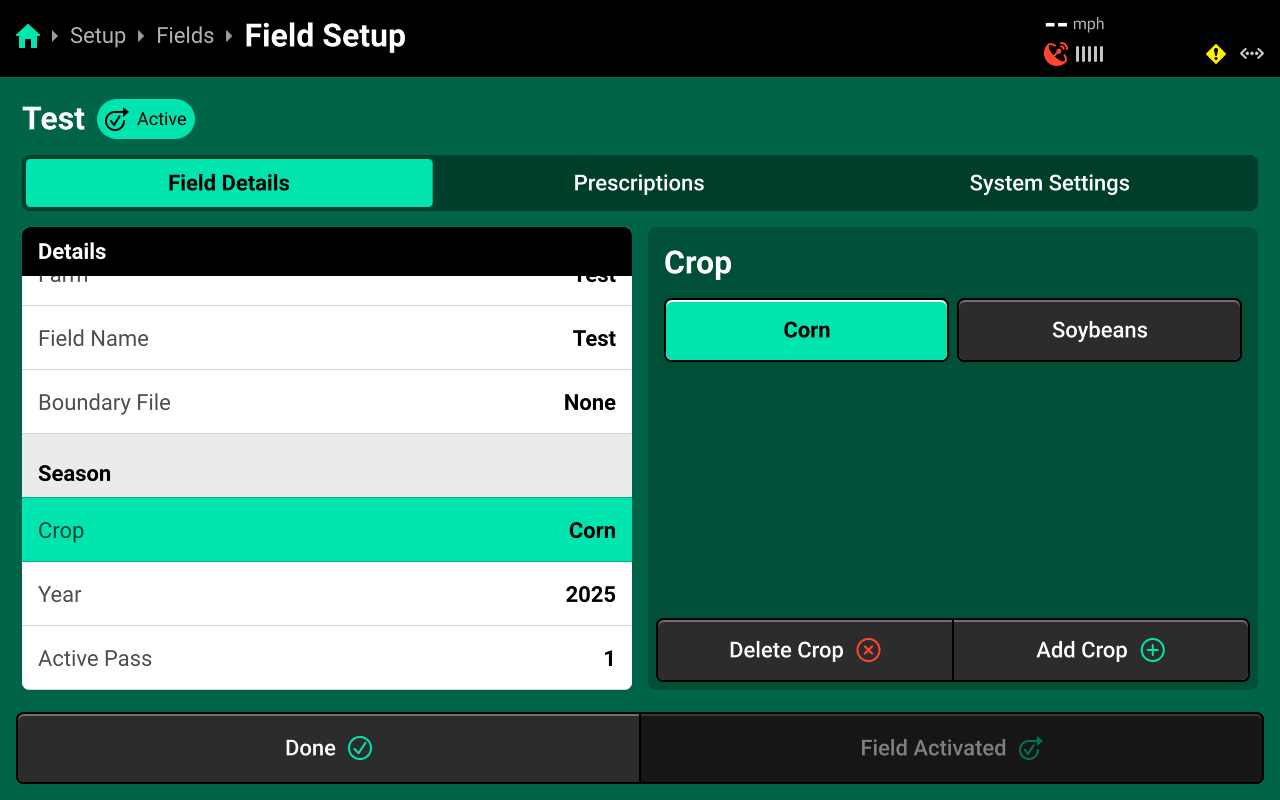The height and width of the screenshot is (800, 1280).
Task: Confirm with the Done button
Action: 328,748
